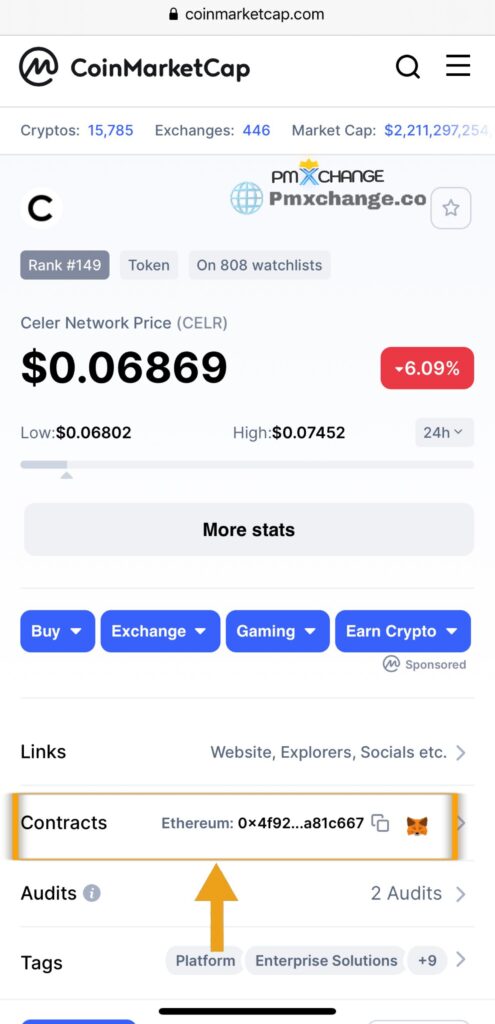Click the Celer coin logo
The image size is (495, 1024).
point(41,209)
